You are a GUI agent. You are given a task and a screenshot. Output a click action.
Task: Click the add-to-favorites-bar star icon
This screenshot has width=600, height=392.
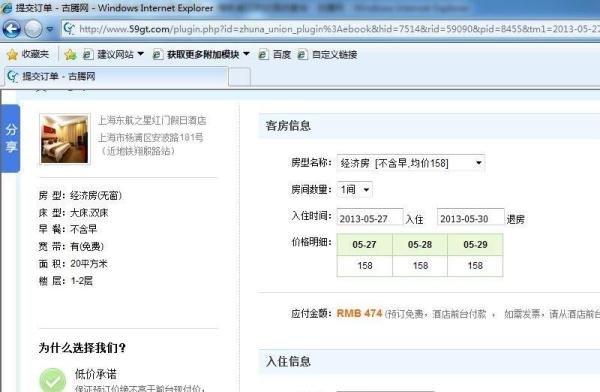(70, 55)
